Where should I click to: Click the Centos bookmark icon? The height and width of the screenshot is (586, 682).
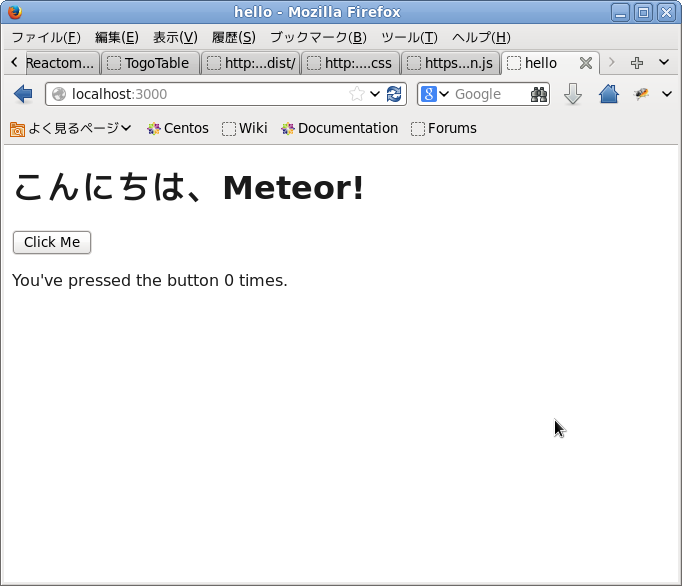click(154, 129)
